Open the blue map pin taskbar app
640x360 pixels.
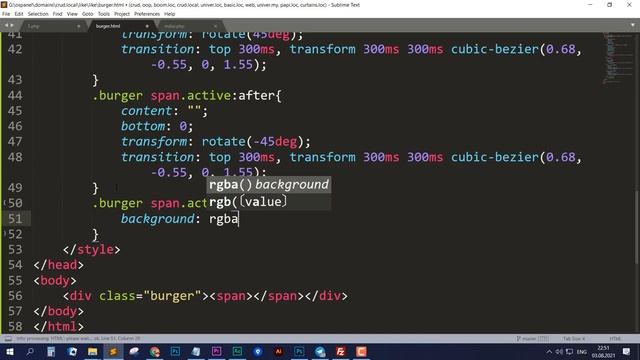[x=258, y=351]
